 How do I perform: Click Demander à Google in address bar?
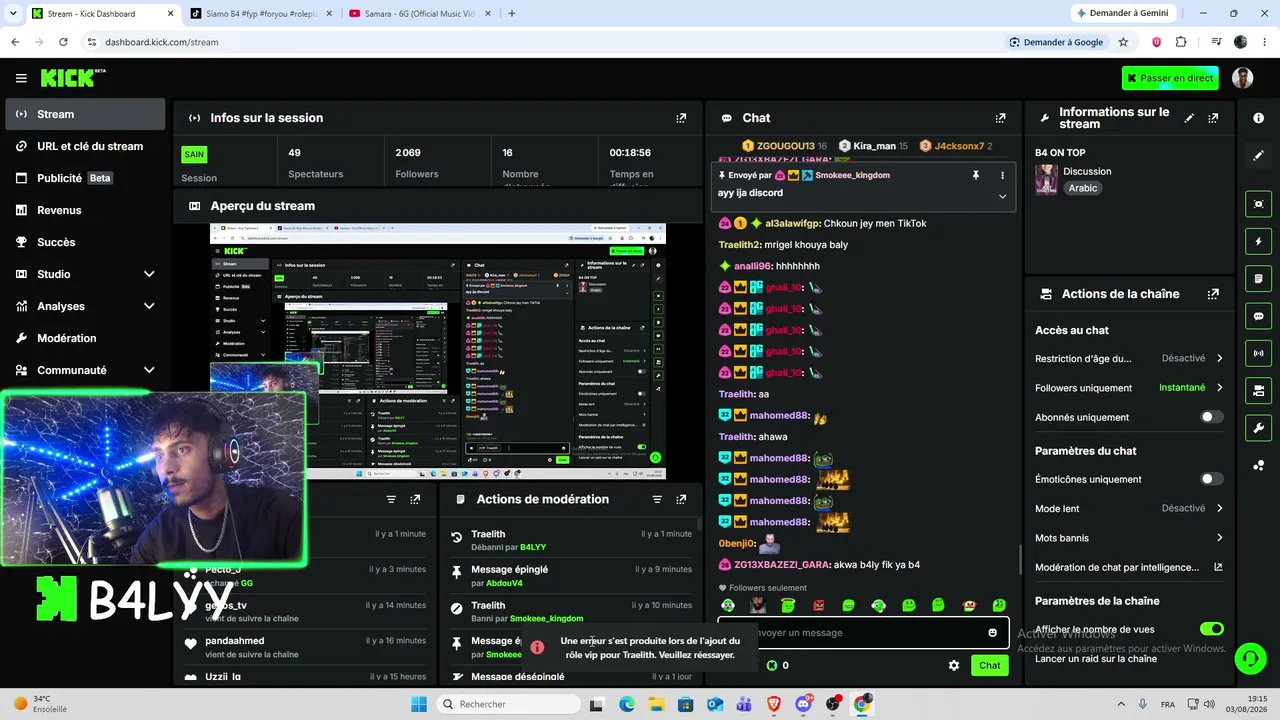click(x=1056, y=42)
